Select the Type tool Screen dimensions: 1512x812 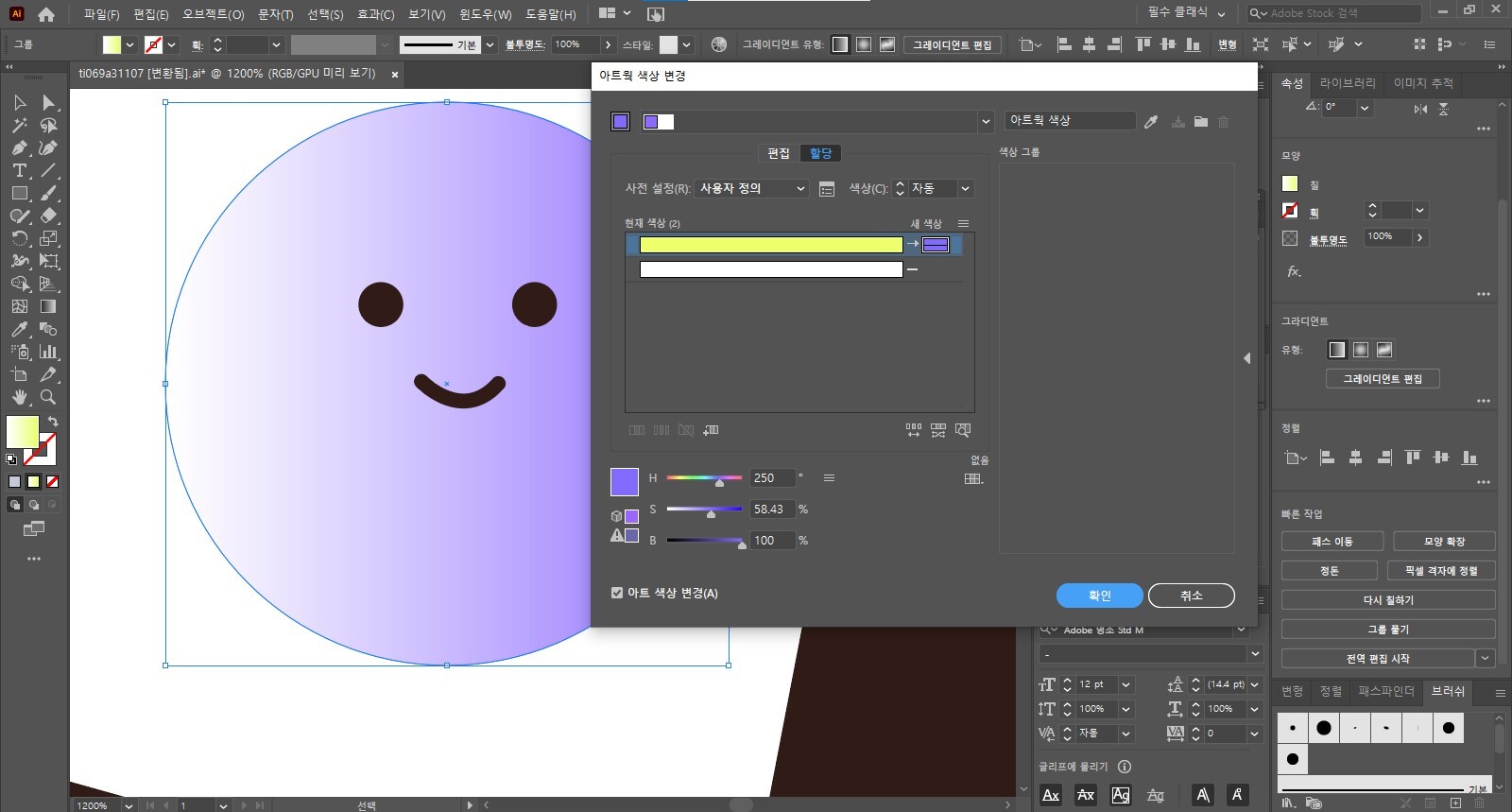point(19,170)
